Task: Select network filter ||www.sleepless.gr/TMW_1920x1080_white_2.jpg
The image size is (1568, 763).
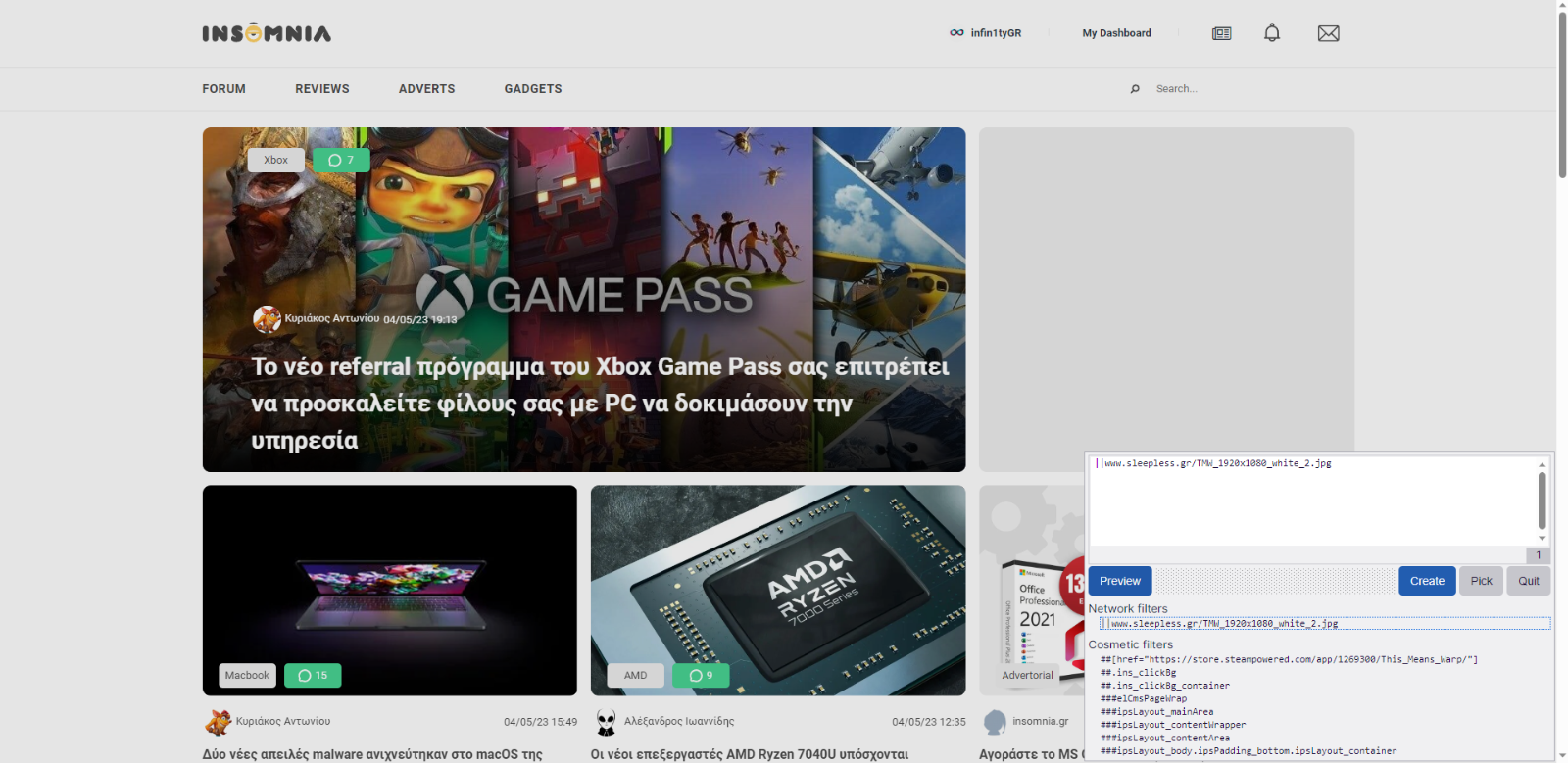Action: tap(1325, 624)
